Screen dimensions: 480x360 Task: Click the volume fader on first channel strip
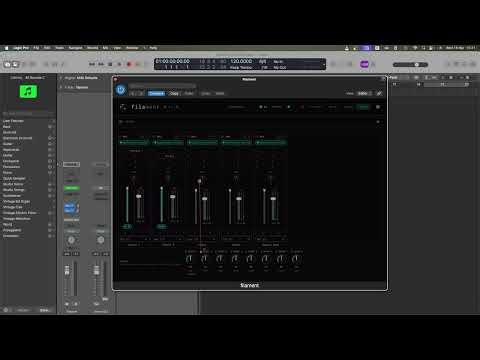pos(67,270)
